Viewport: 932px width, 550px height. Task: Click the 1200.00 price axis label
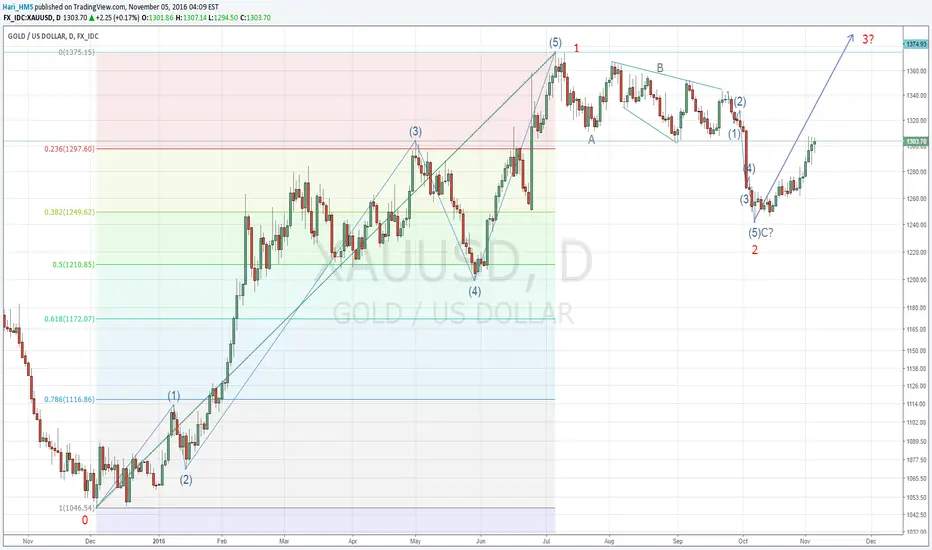pos(917,279)
